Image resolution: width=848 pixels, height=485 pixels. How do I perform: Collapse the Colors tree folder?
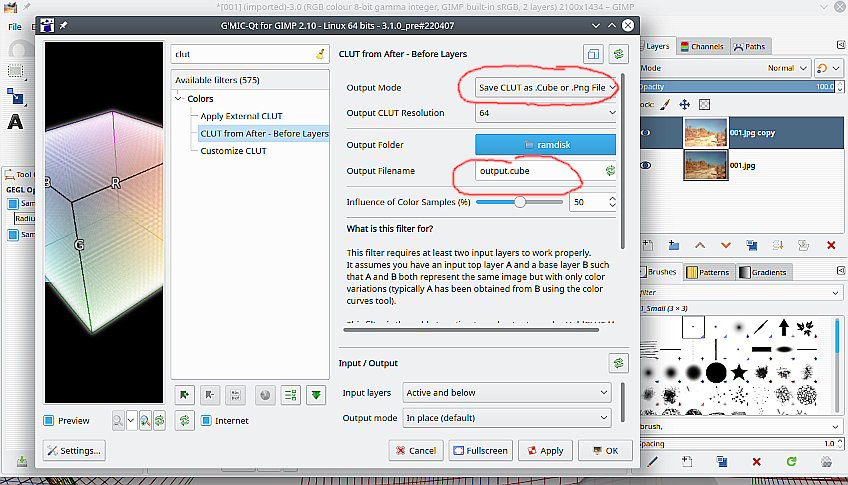point(178,99)
